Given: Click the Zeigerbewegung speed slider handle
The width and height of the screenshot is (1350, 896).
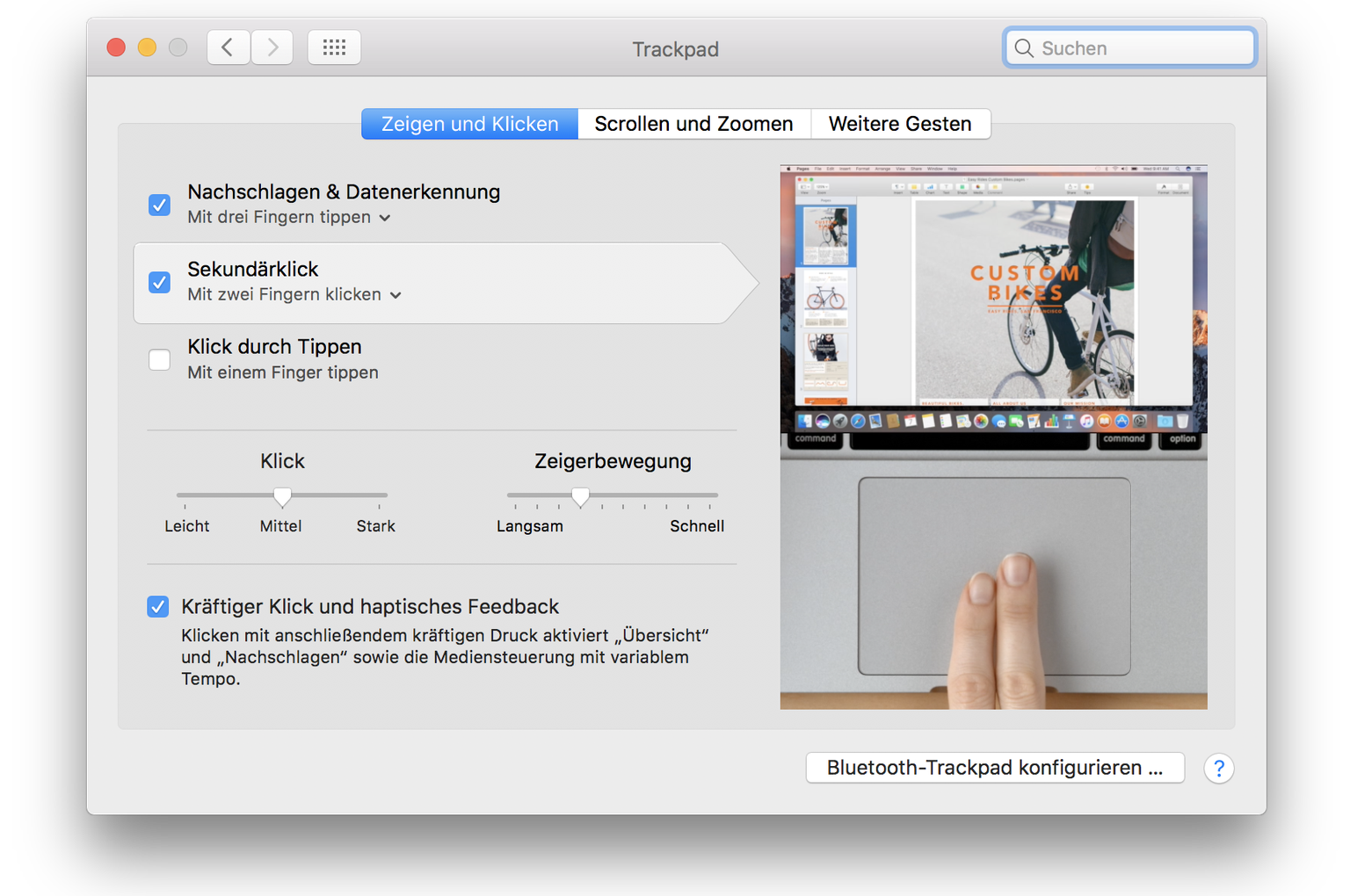Looking at the screenshot, I should pos(580,497).
